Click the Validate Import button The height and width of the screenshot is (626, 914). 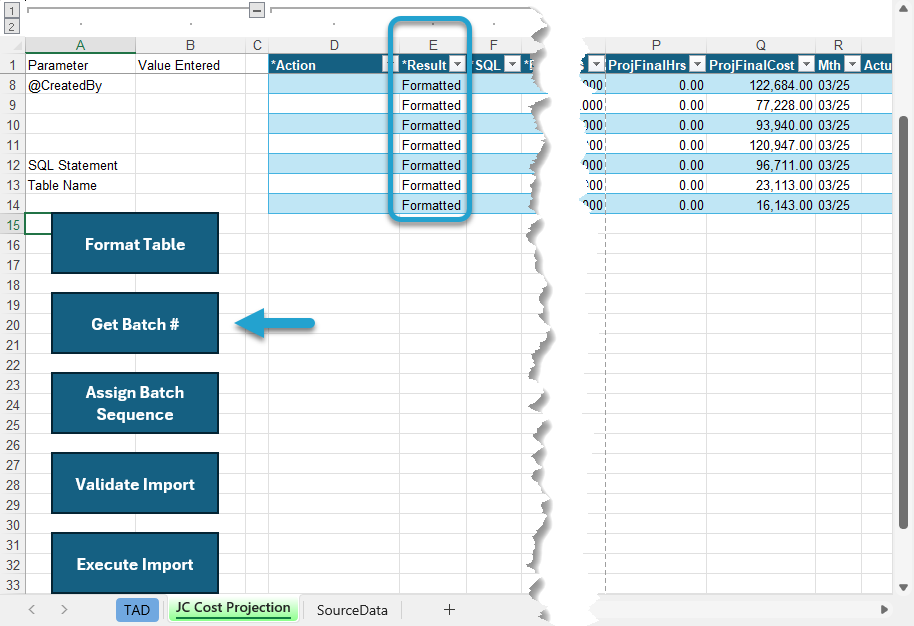tap(135, 483)
